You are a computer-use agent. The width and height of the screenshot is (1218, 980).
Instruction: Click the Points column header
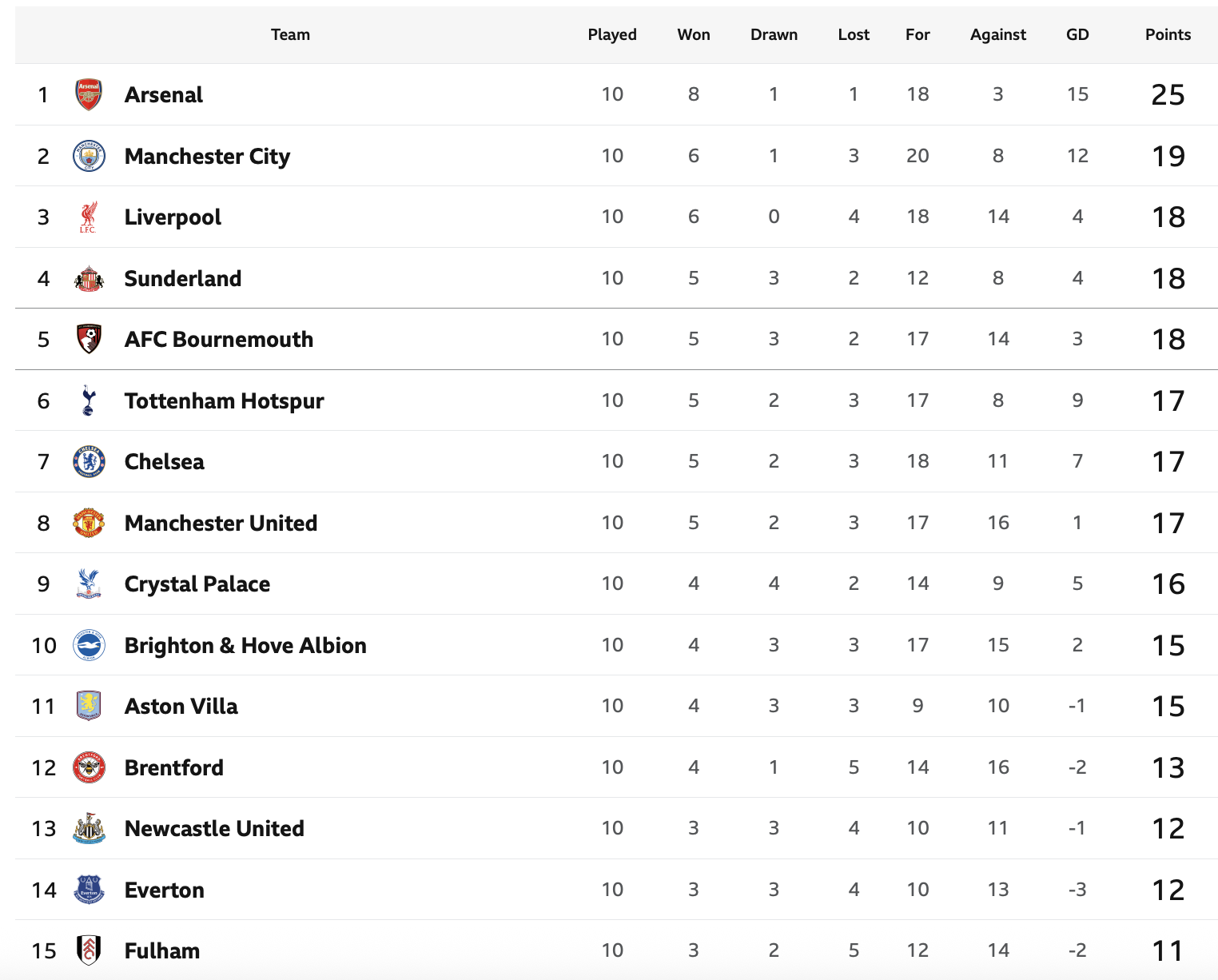coord(1168,34)
